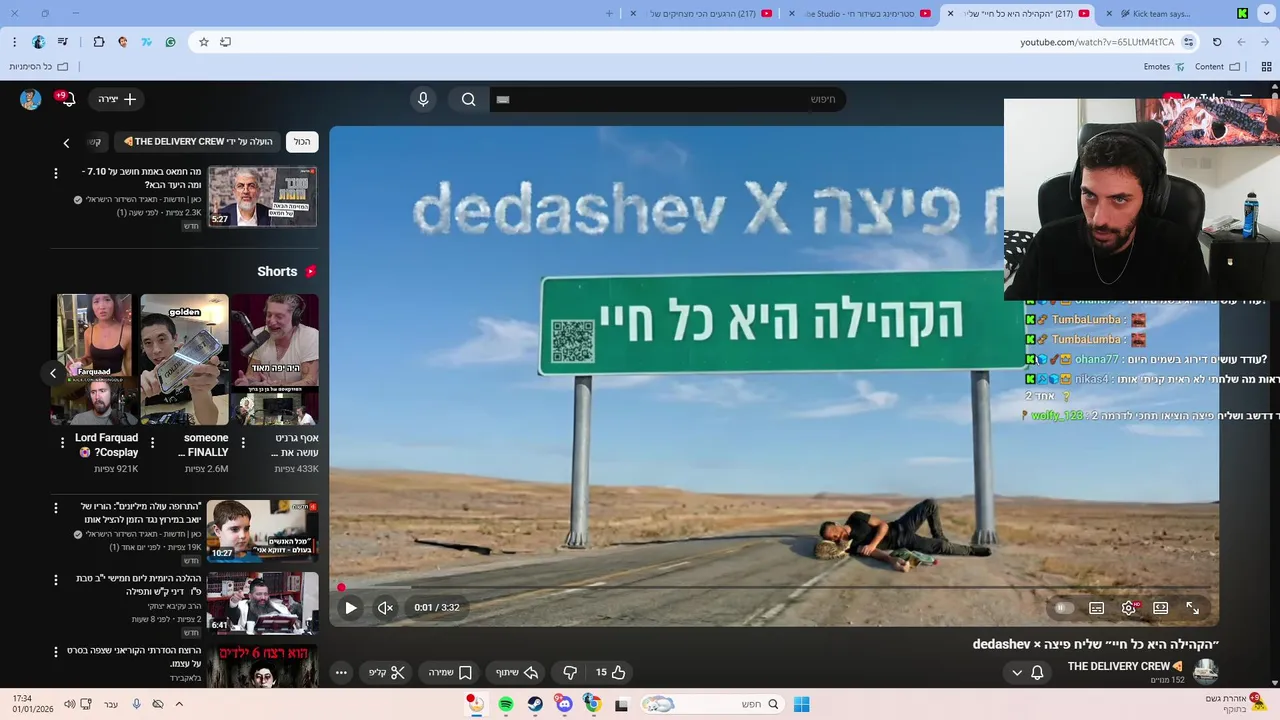Open the Lord Farquaad Cosplay short
Image resolution: width=1280 pixels, height=720 pixels.
94,359
